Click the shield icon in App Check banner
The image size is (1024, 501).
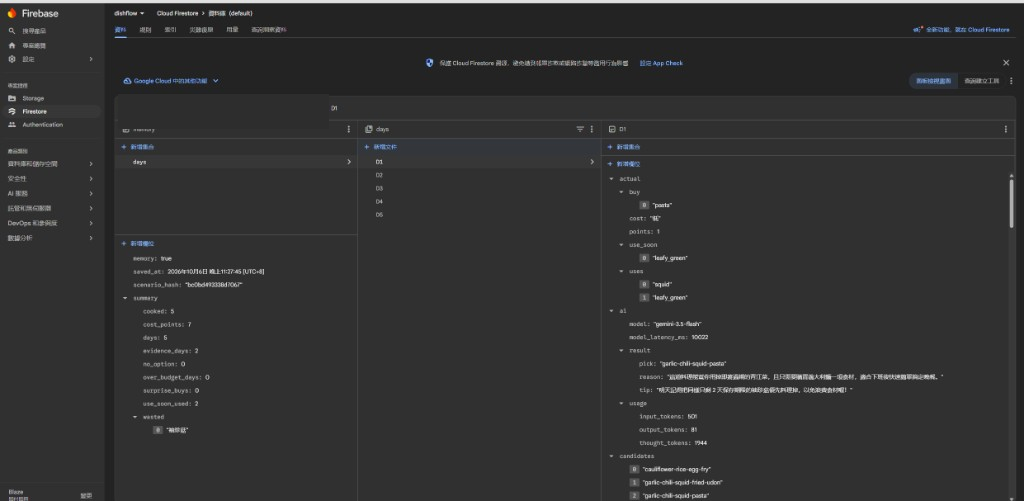click(429, 63)
